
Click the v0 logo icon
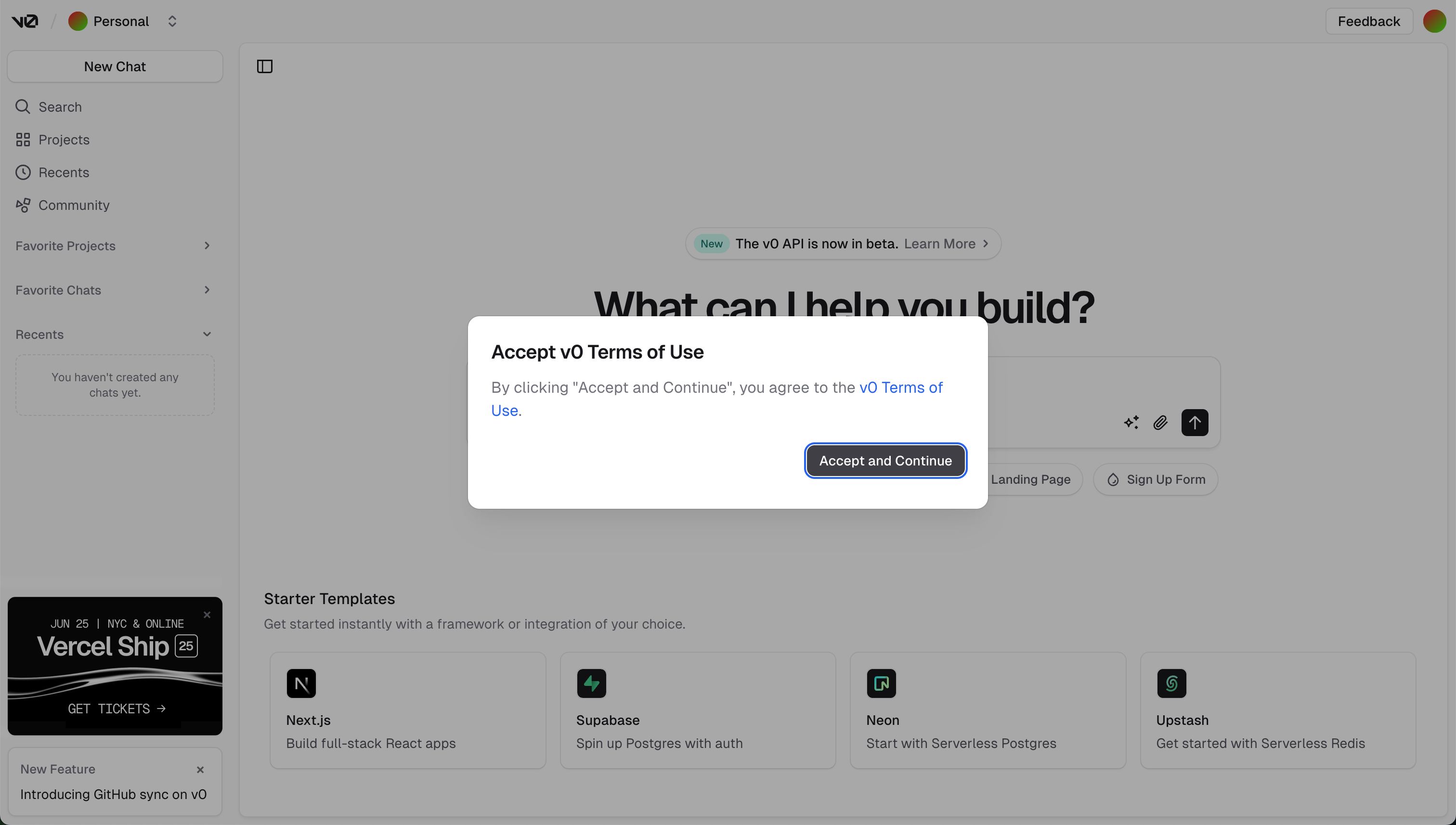tap(25, 22)
